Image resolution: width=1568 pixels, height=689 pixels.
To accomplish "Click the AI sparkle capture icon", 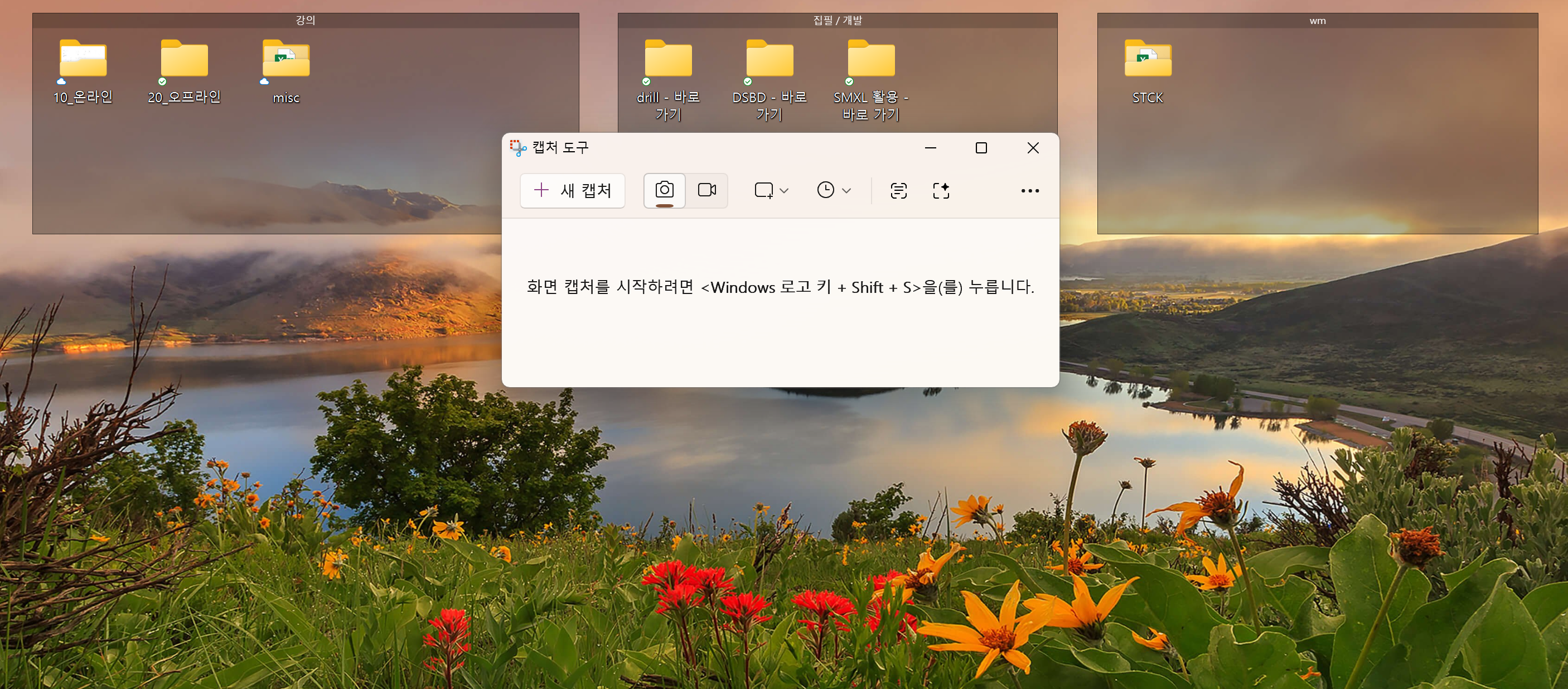I will (941, 191).
